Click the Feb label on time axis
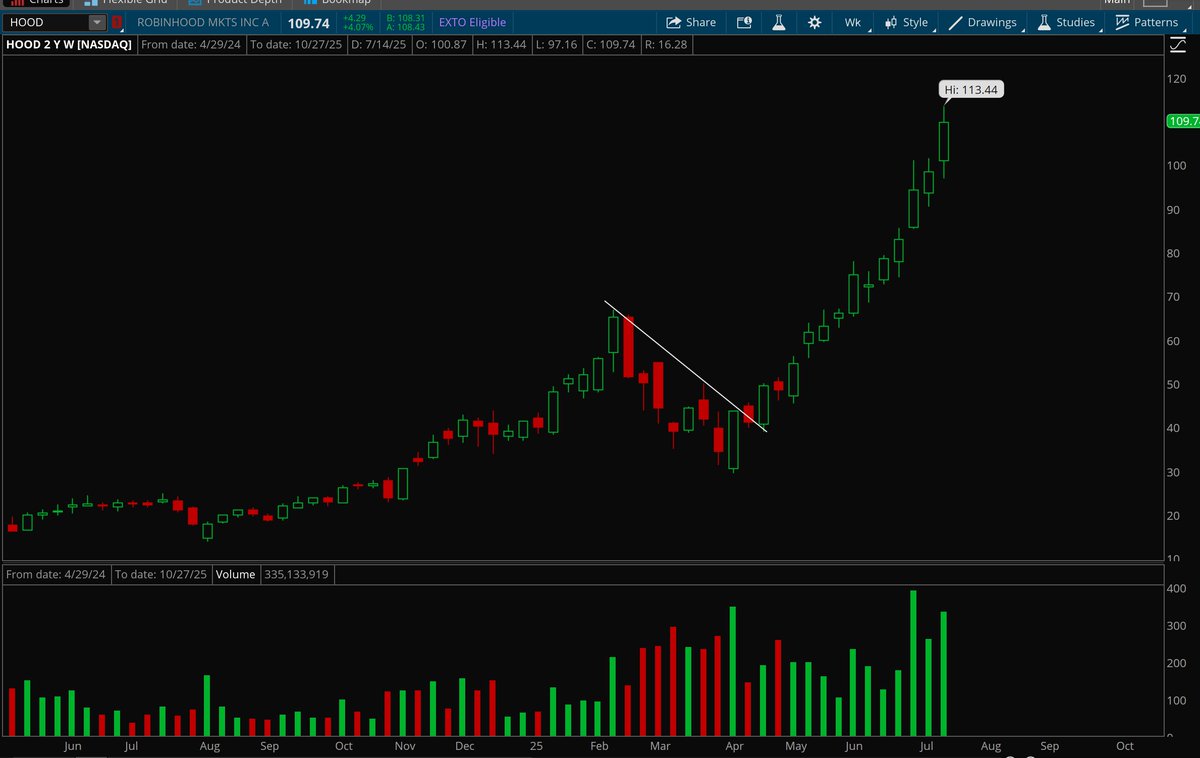Screen dimensions: 1200x758 pyautogui.click(x=599, y=746)
